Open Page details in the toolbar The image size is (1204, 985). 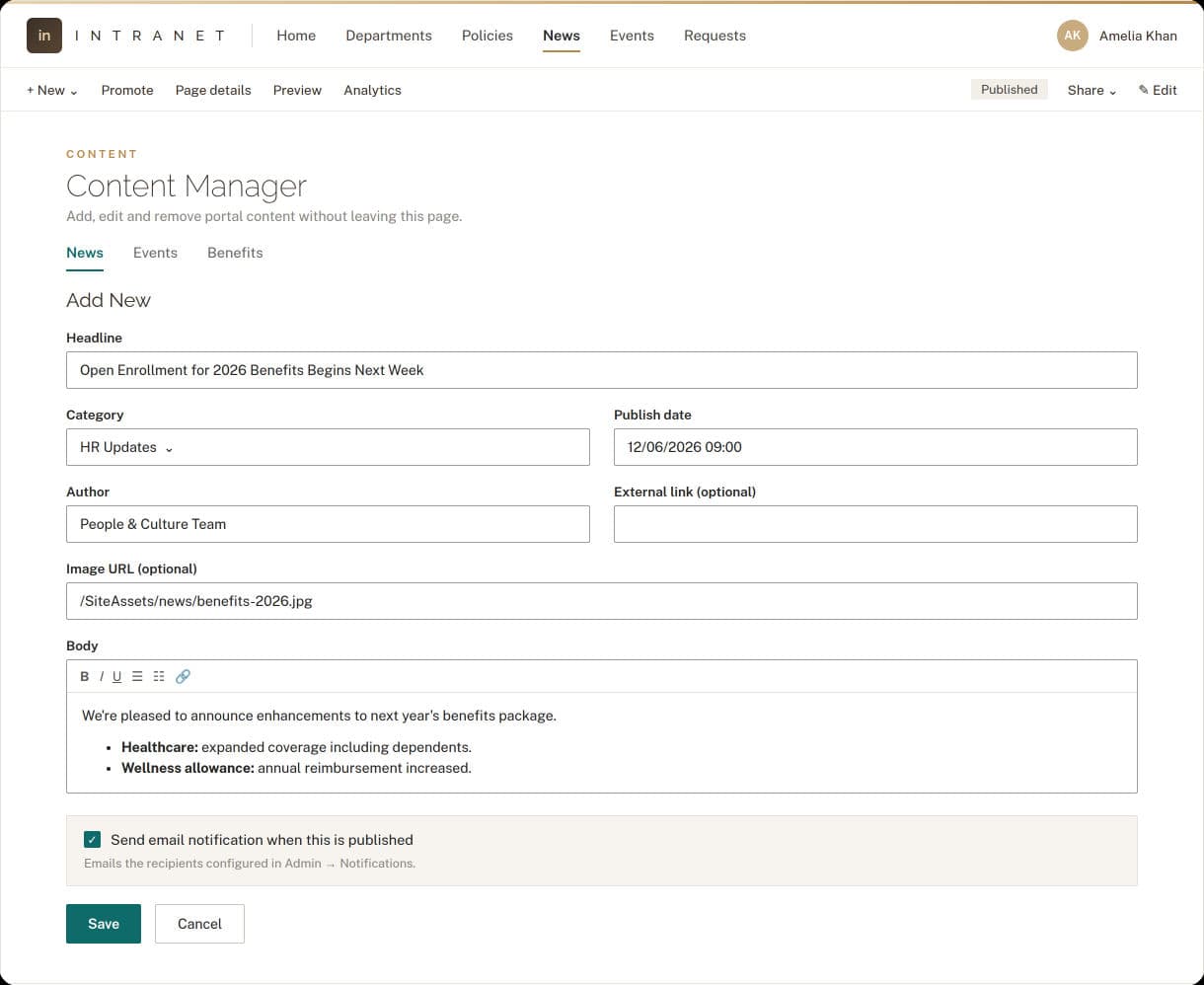[213, 90]
